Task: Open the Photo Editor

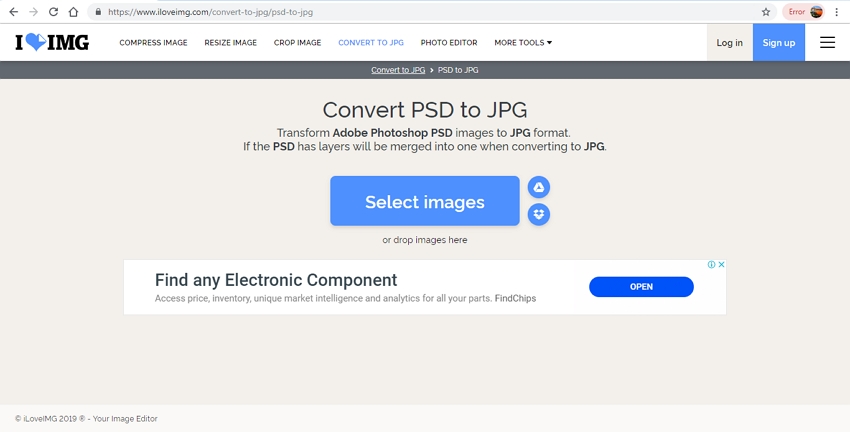Action: coord(449,43)
